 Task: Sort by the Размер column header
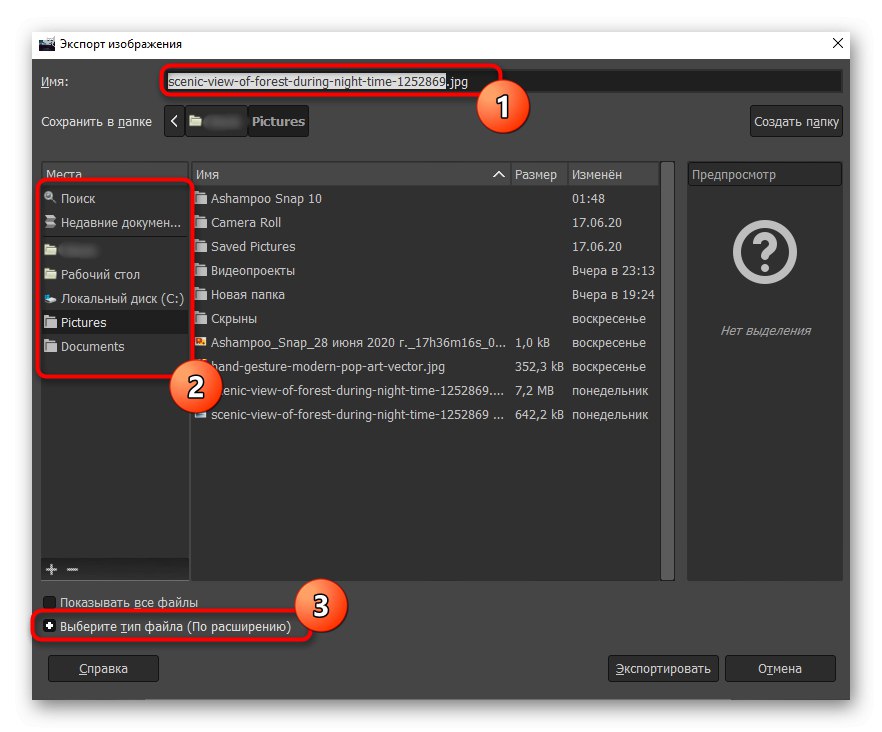point(539,174)
